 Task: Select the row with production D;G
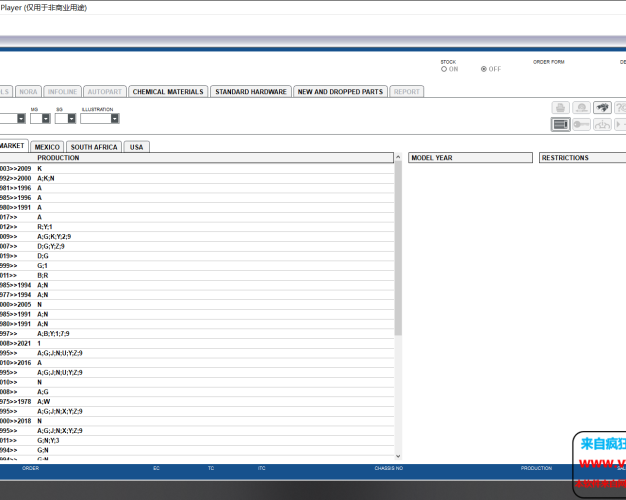(x=197, y=256)
